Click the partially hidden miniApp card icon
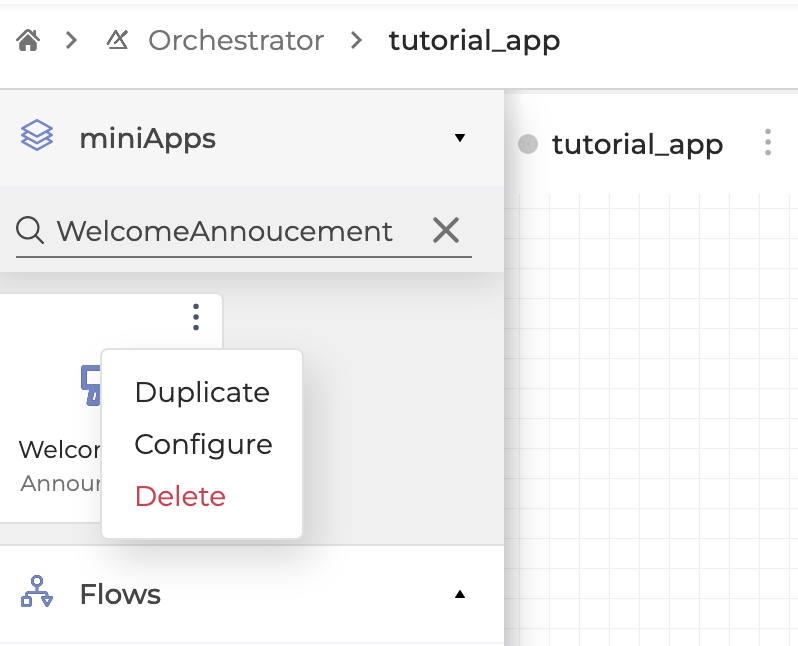The height and width of the screenshot is (646, 798). [x=90, y=382]
